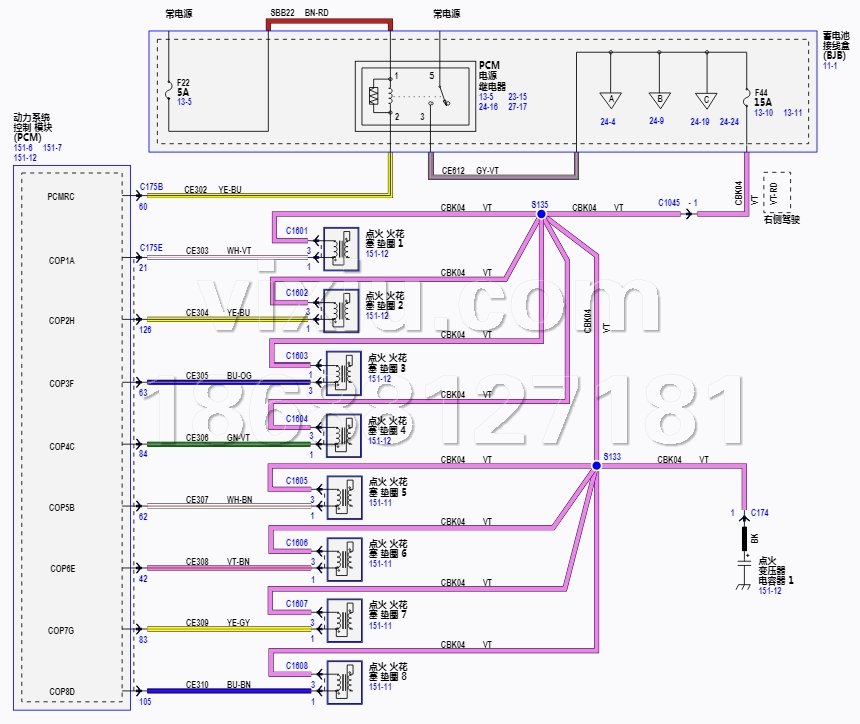Screen dimensions: 860x724
Task: Click the PCMRC pin label
Action: tap(61, 197)
